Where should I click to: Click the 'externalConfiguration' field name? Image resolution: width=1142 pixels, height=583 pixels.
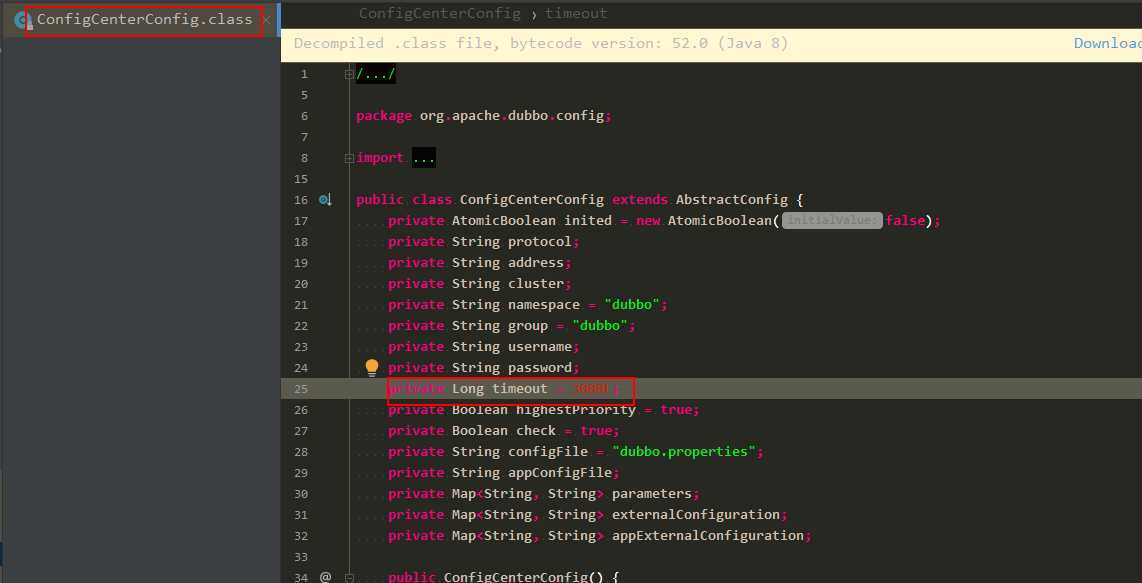[696, 515]
